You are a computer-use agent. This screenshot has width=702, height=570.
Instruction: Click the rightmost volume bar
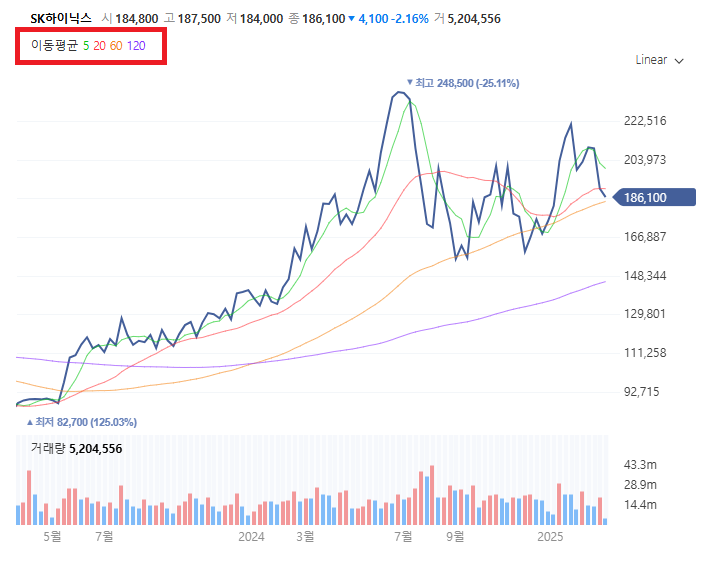(x=605, y=521)
